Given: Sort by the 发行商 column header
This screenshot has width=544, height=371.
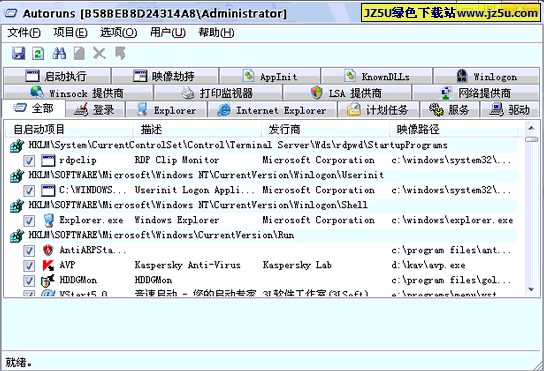Looking at the screenshot, I should (x=325, y=129).
